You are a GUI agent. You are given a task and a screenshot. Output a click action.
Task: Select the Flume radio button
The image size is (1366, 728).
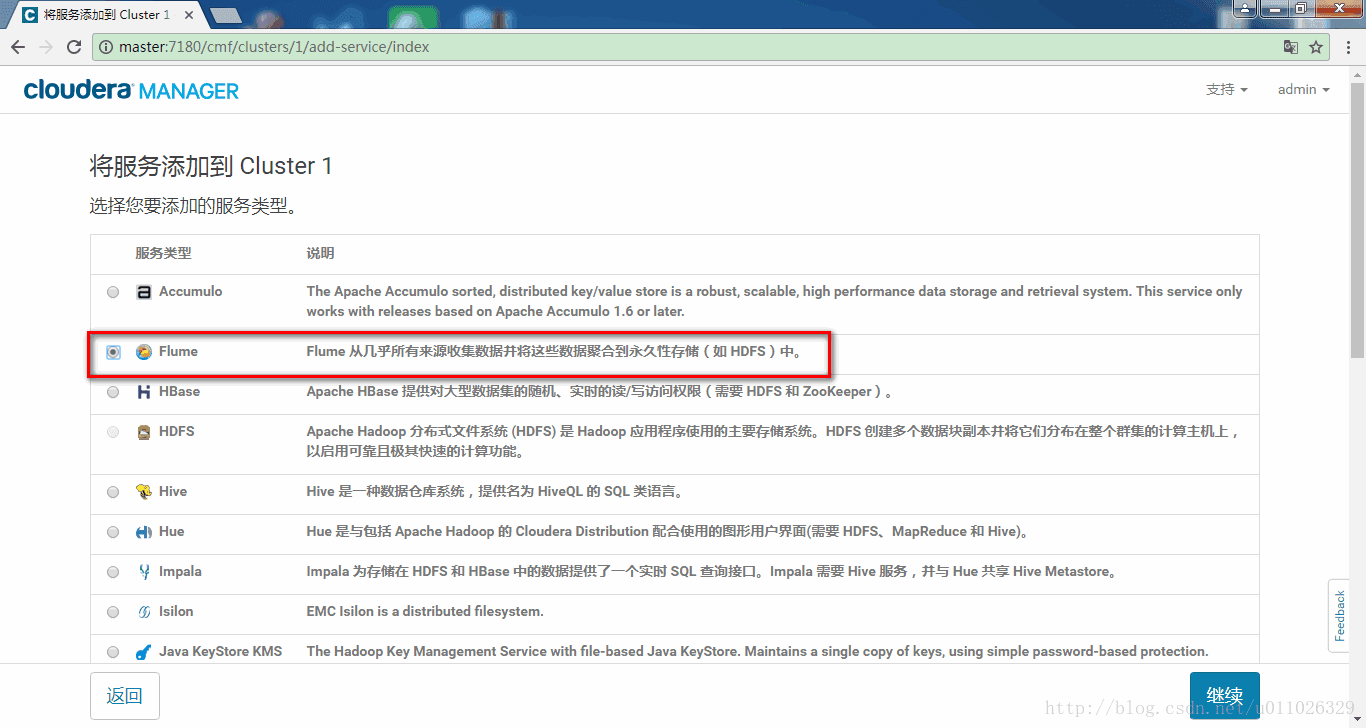pos(113,352)
